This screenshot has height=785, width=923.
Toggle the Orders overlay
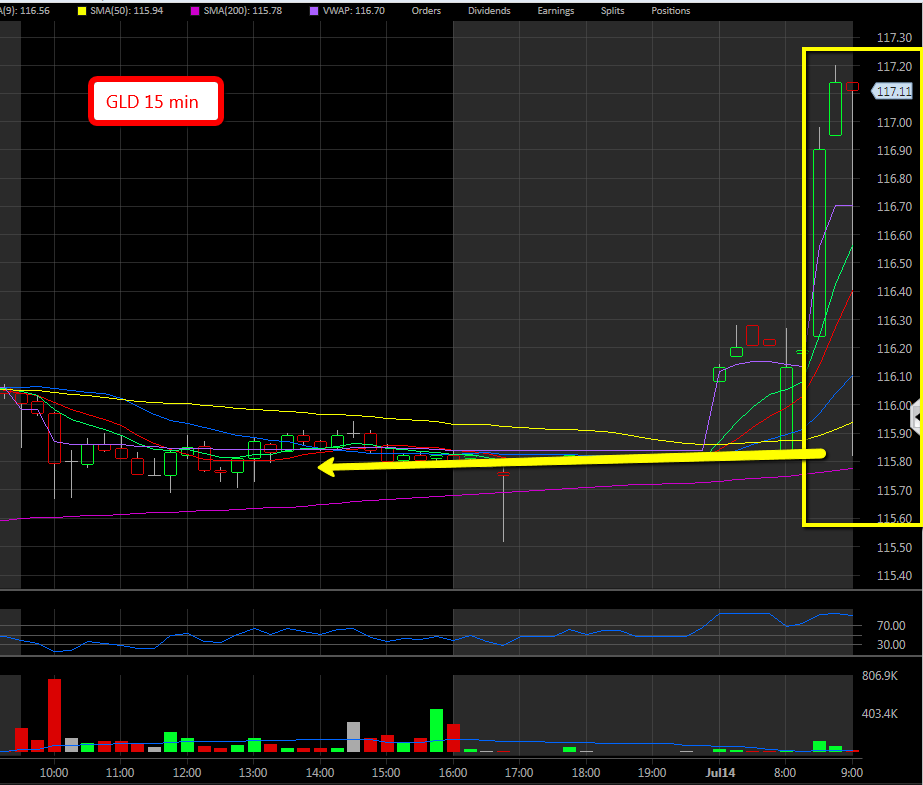point(427,10)
